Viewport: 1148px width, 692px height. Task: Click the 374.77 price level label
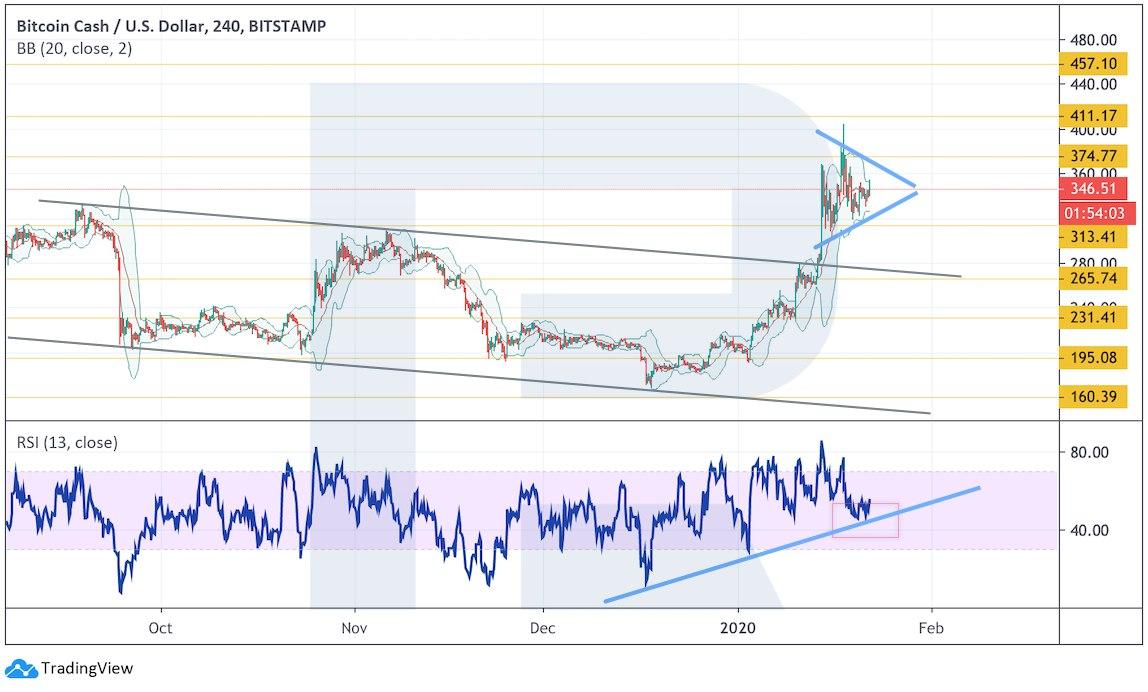click(1094, 155)
